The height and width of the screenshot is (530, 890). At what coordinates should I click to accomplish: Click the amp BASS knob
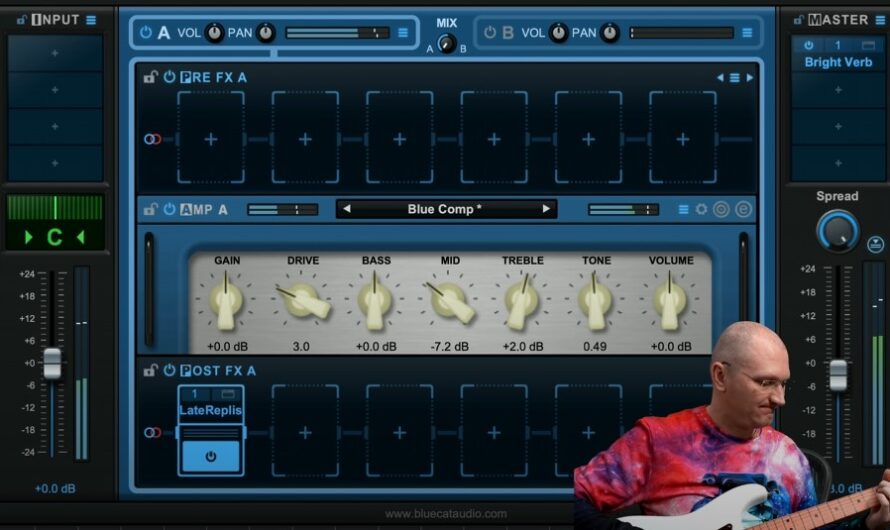point(375,302)
